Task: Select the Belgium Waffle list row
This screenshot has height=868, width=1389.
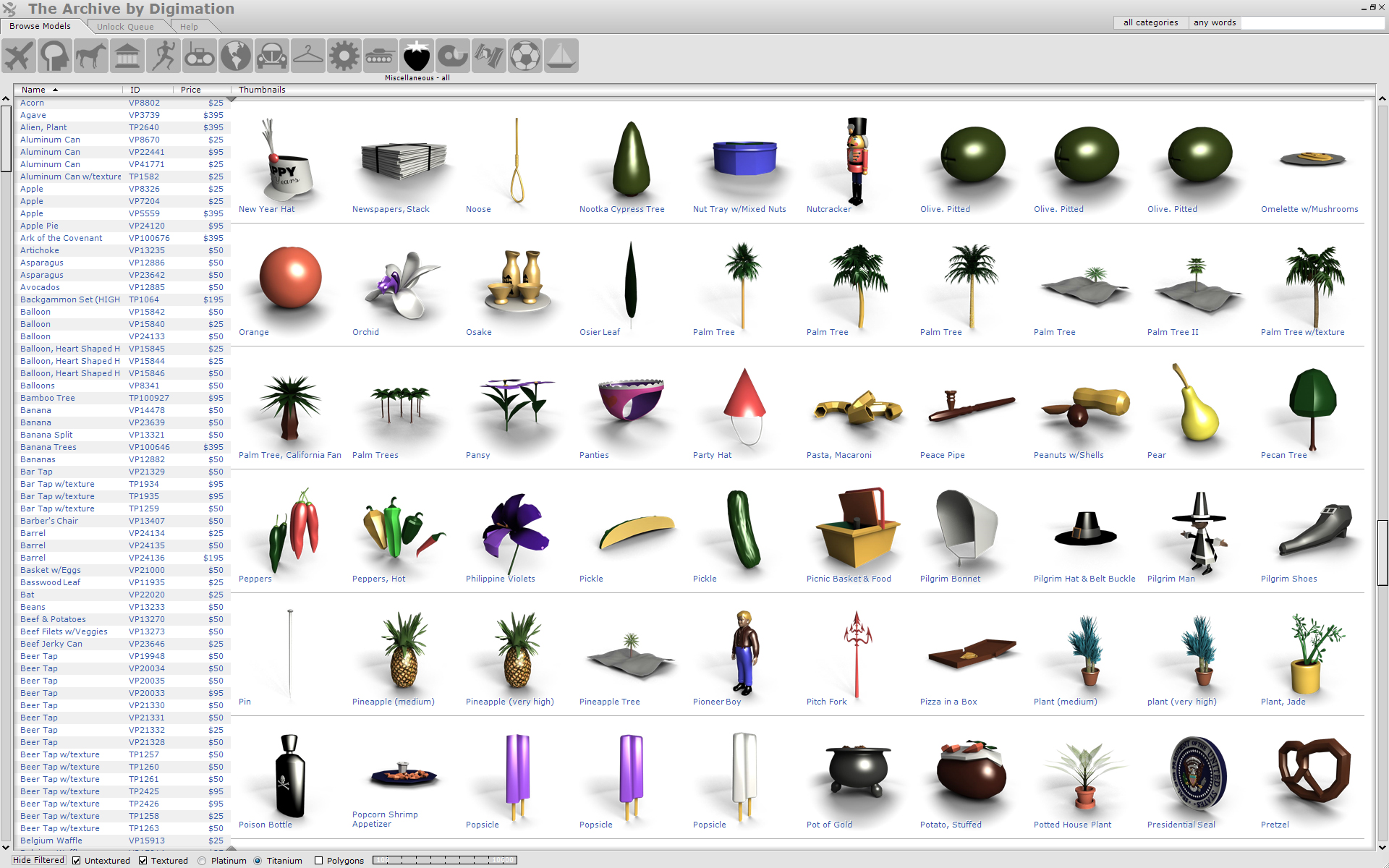Action: tap(122, 841)
